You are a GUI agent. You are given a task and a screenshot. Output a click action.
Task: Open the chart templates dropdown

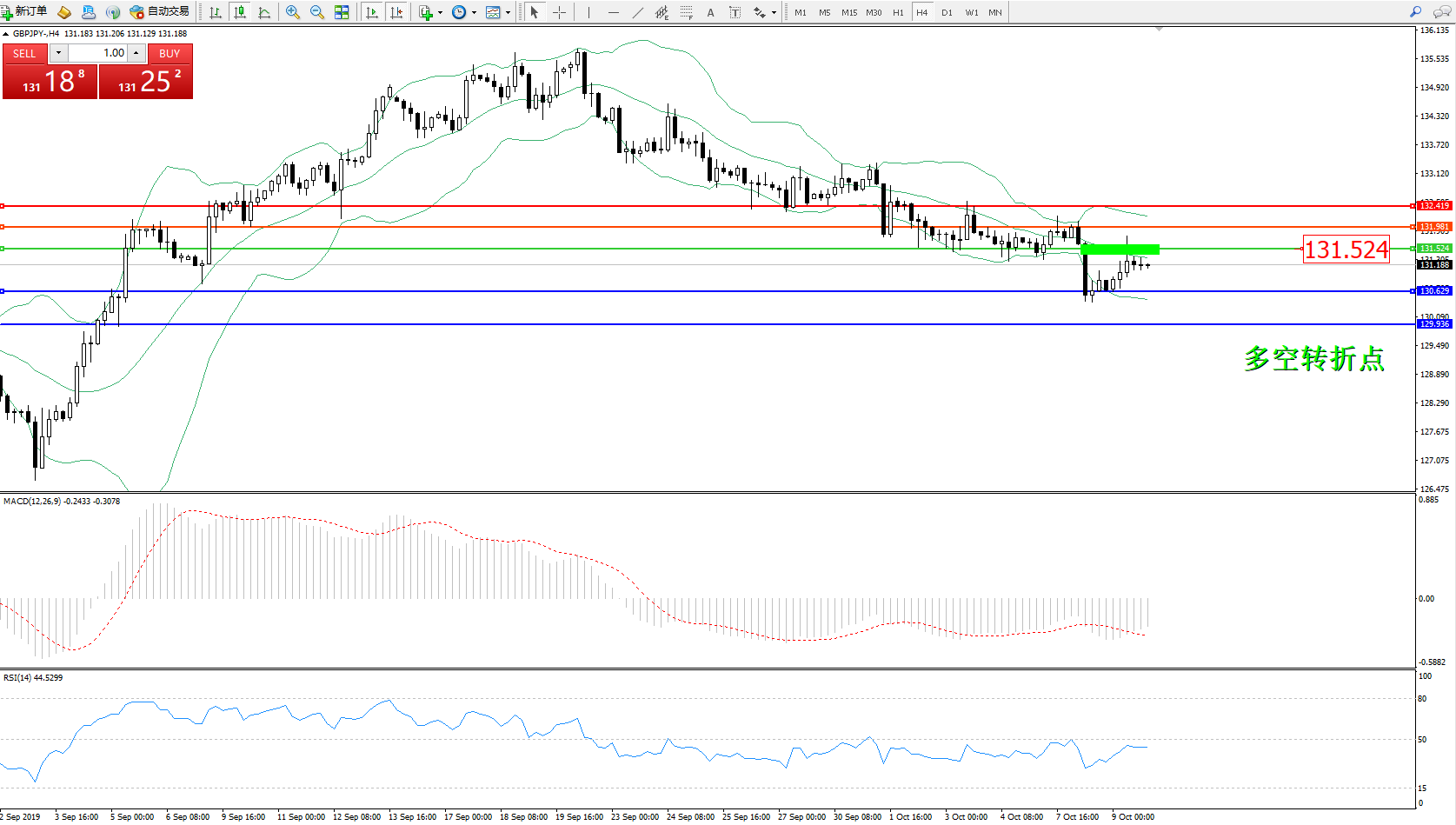point(508,12)
